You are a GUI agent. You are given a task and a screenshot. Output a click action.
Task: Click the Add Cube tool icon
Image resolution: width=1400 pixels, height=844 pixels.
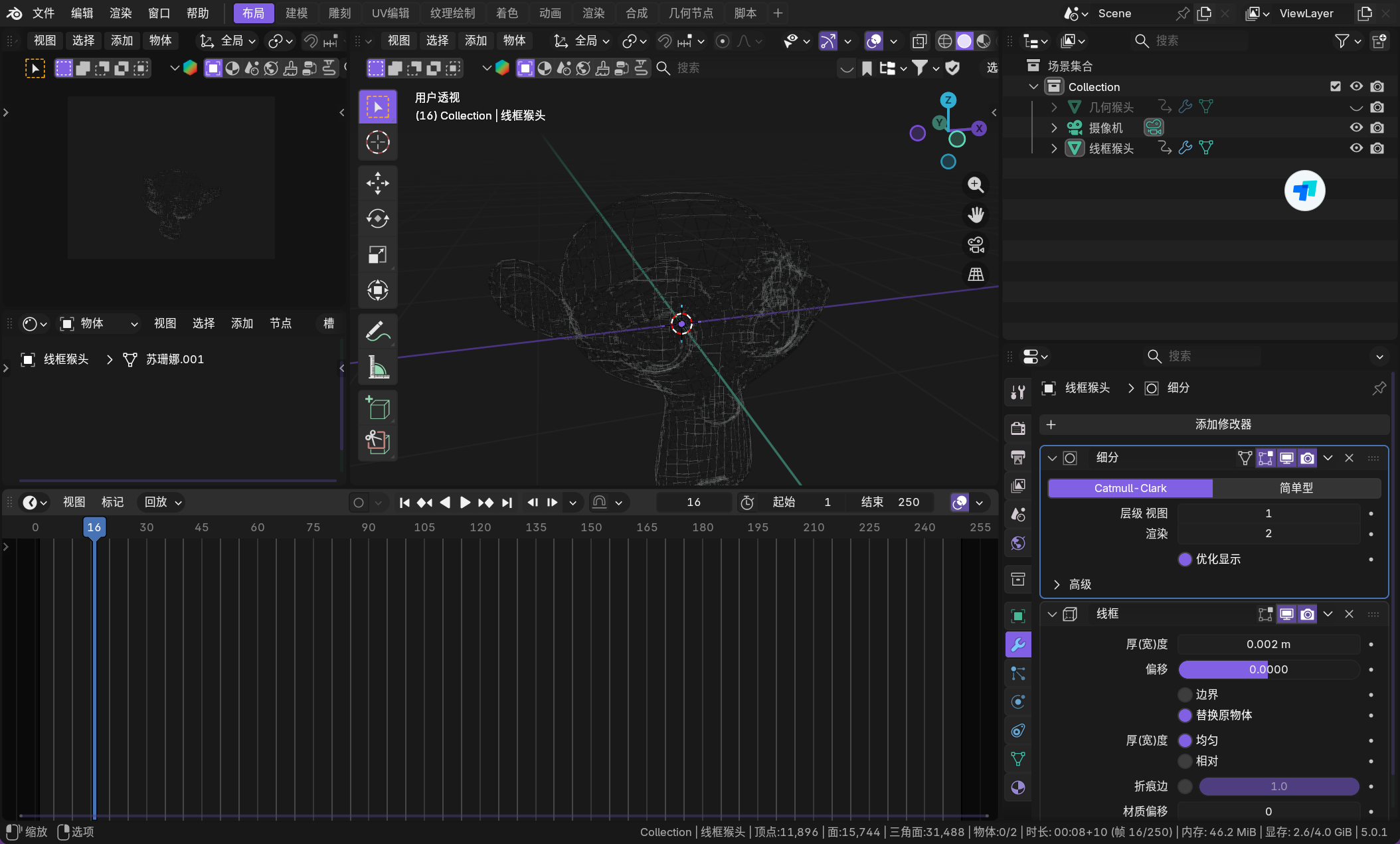[x=377, y=407]
